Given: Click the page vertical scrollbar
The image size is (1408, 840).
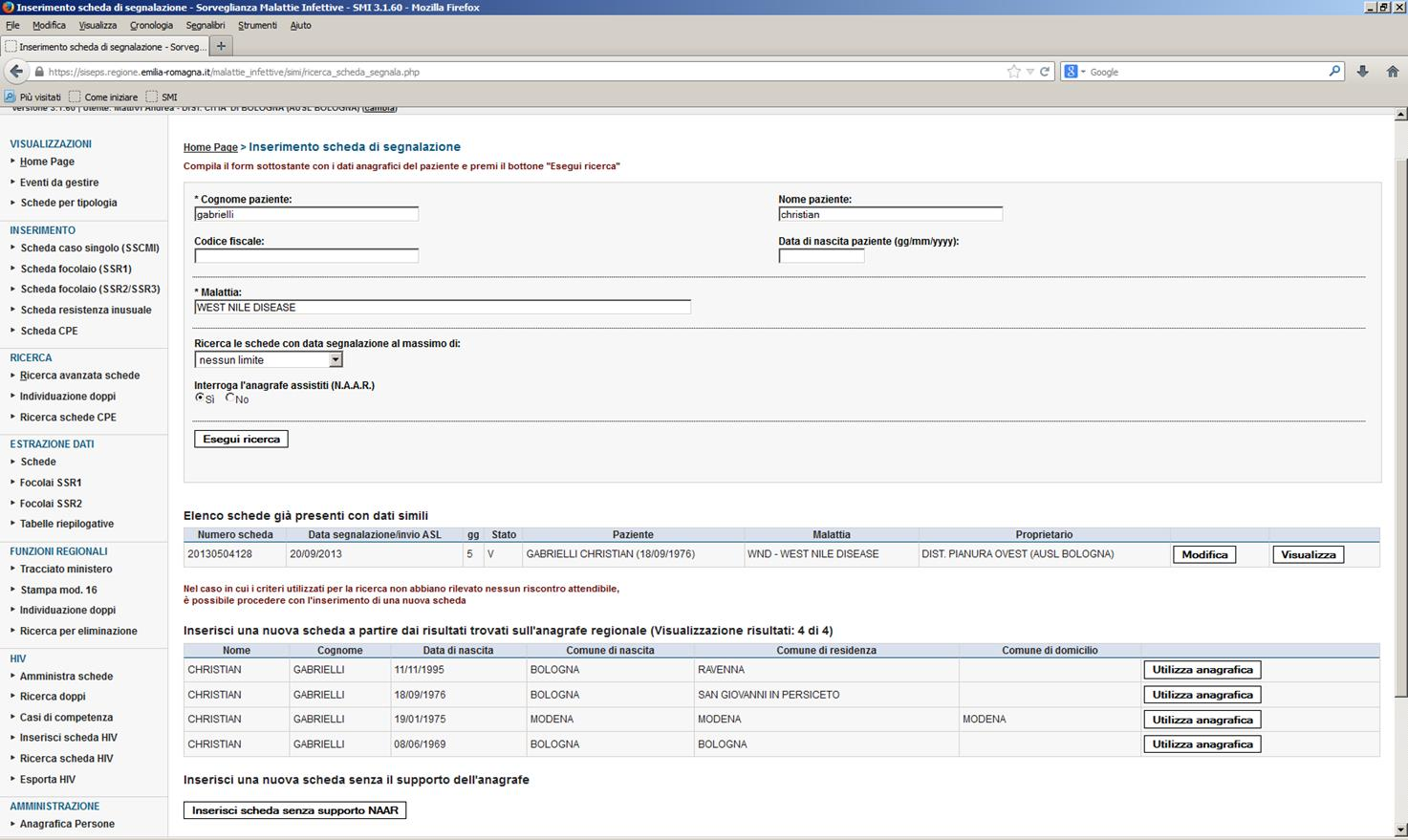Looking at the screenshot, I should [x=1400, y=473].
